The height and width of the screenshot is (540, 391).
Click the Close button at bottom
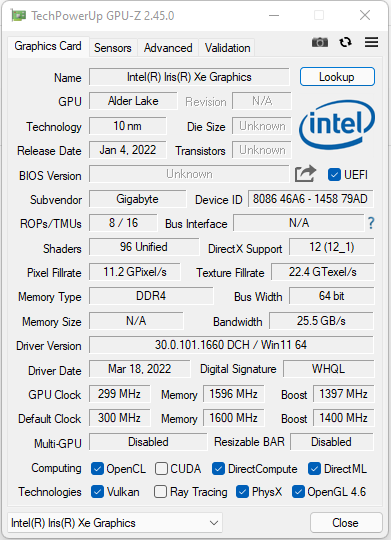click(x=346, y=523)
